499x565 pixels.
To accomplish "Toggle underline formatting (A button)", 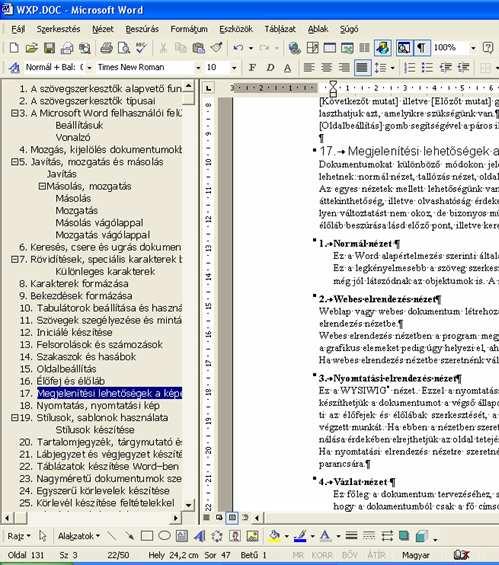I will point(288,67).
